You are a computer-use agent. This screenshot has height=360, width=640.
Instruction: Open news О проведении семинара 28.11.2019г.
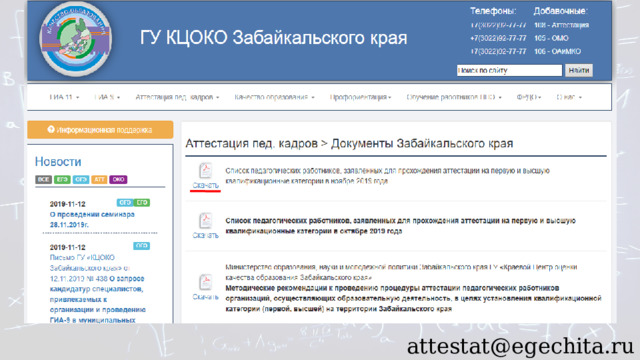[92, 220]
